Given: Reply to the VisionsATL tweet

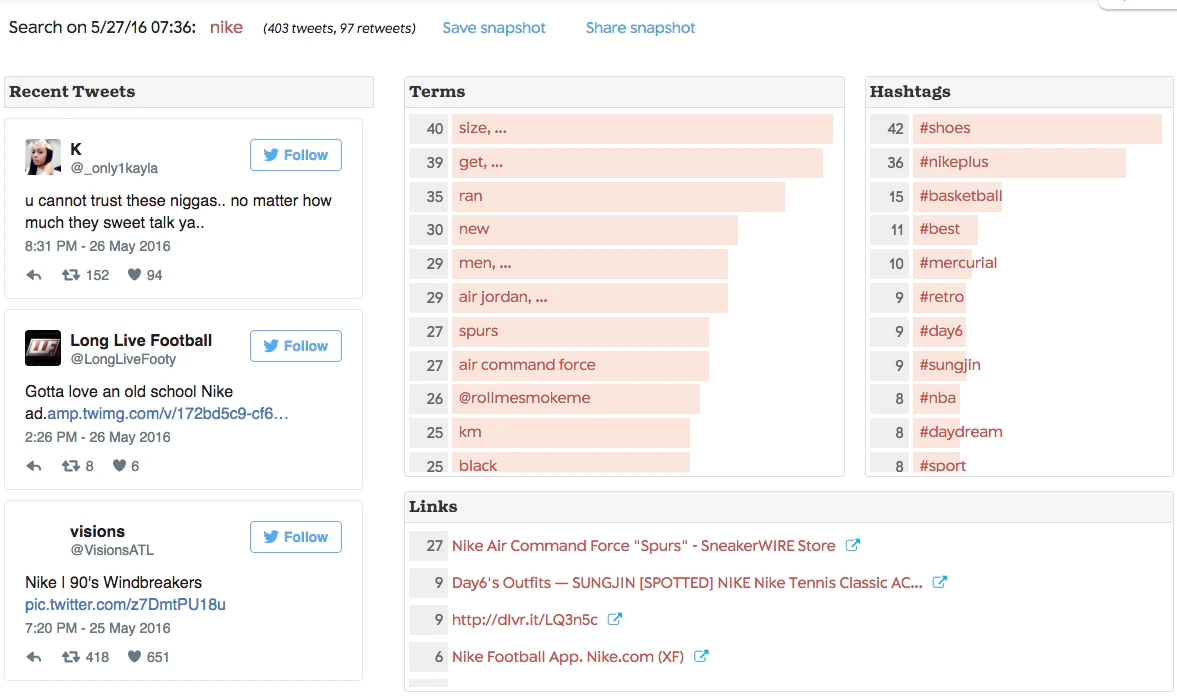Looking at the screenshot, I should (34, 657).
